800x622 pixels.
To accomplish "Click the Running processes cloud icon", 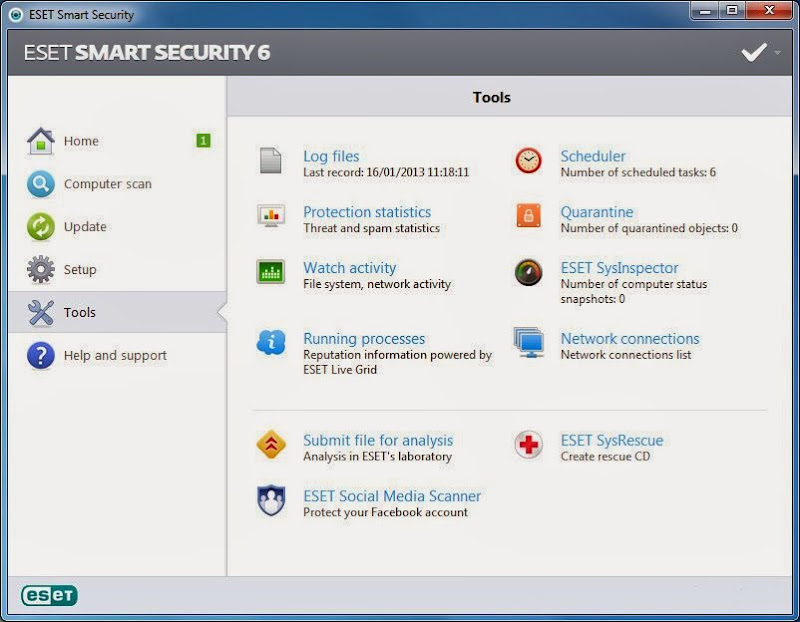I will pyautogui.click(x=271, y=342).
